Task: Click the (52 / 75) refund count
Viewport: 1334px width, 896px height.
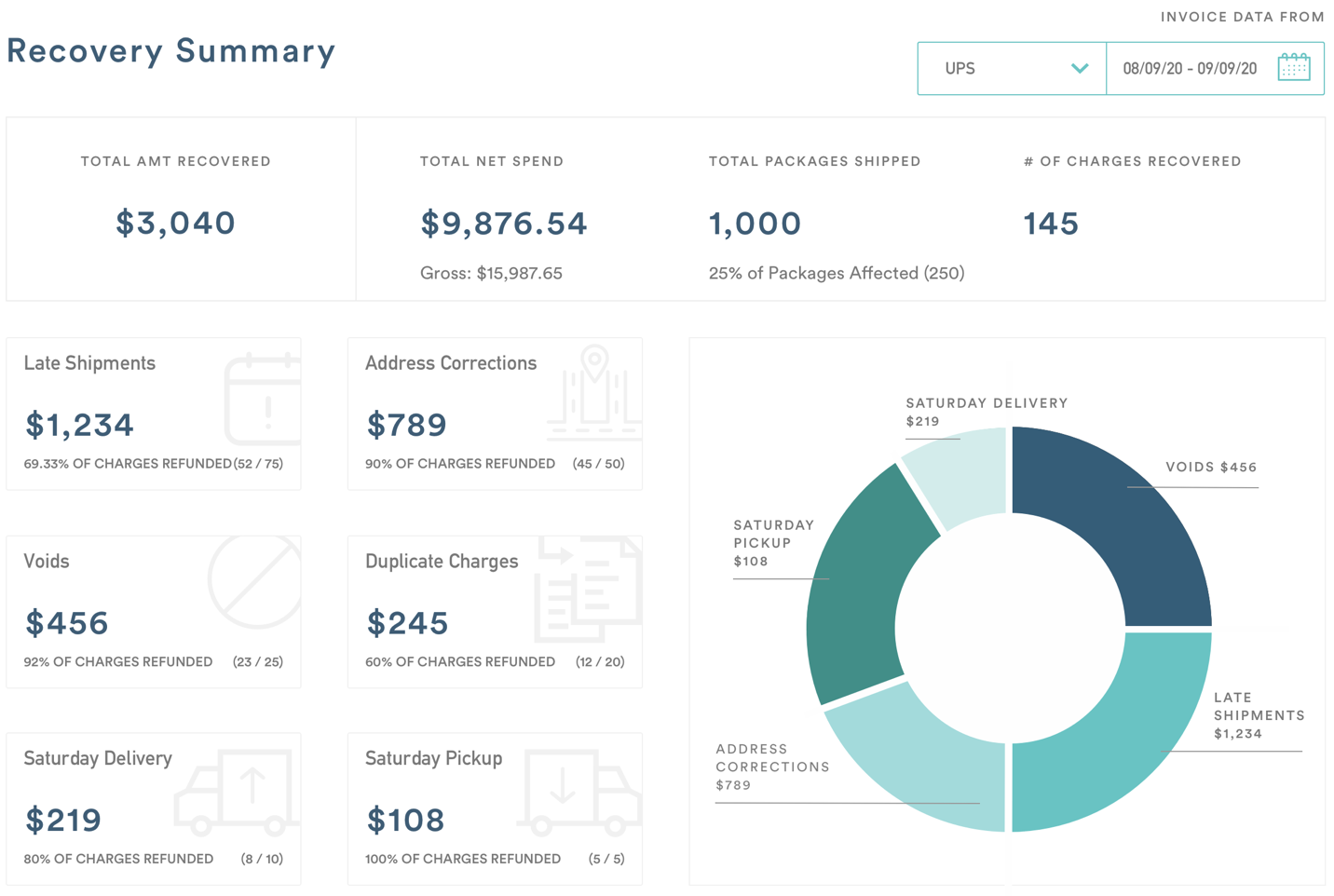Action: pyautogui.click(x=258, y=464)
